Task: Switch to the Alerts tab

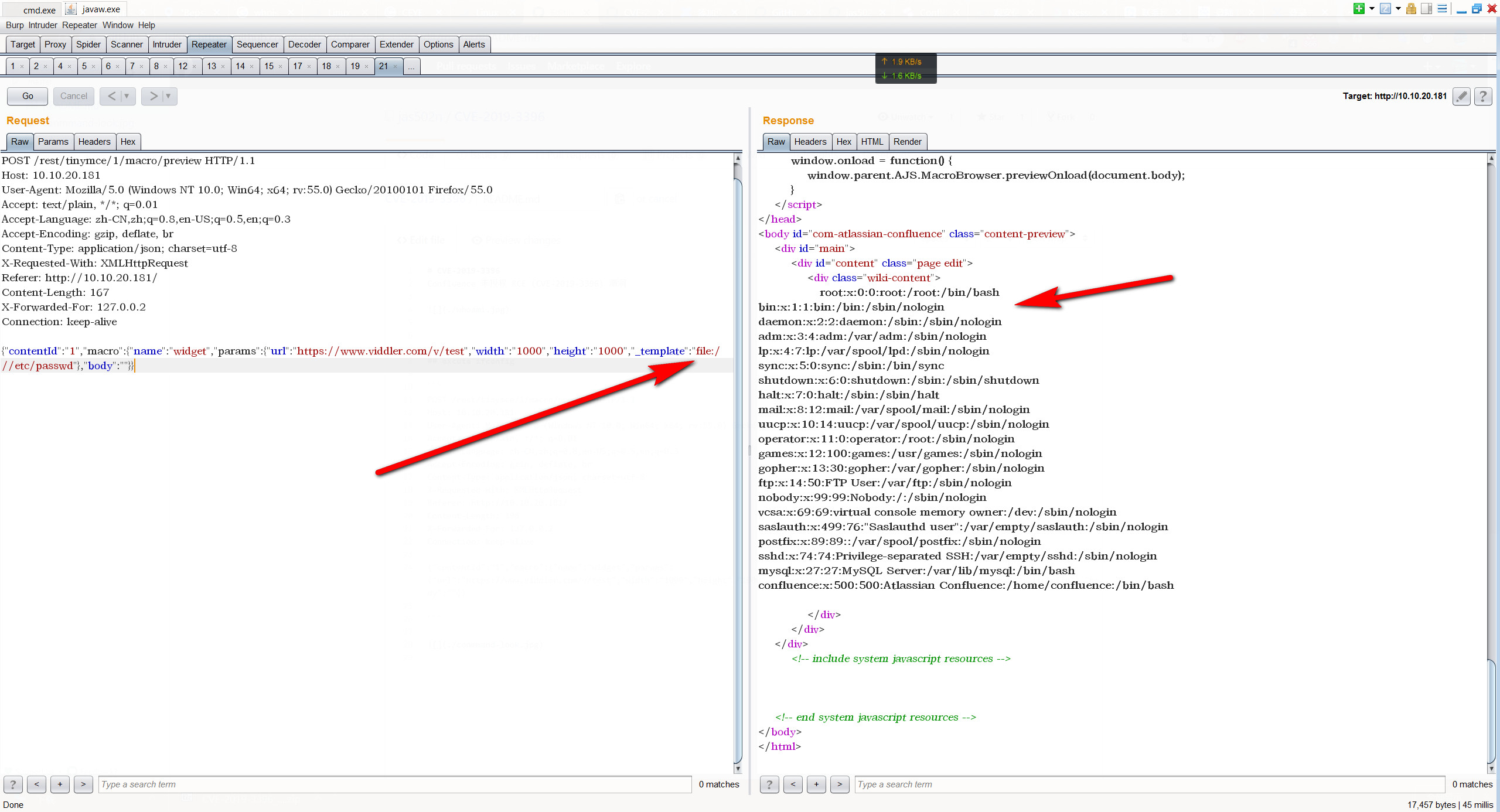Action: [x=474, y=45]
